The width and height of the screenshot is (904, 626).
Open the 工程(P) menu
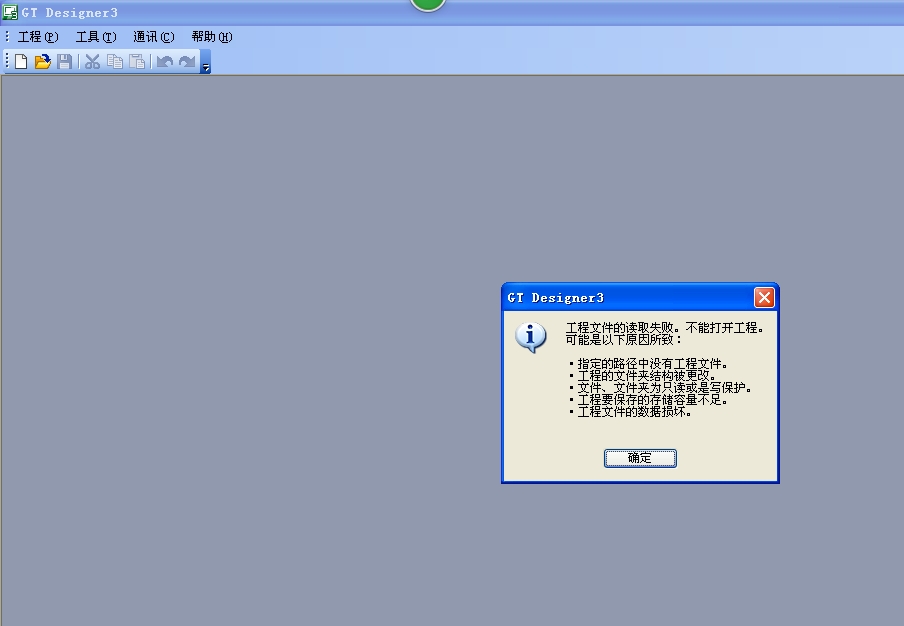point(38,37)
